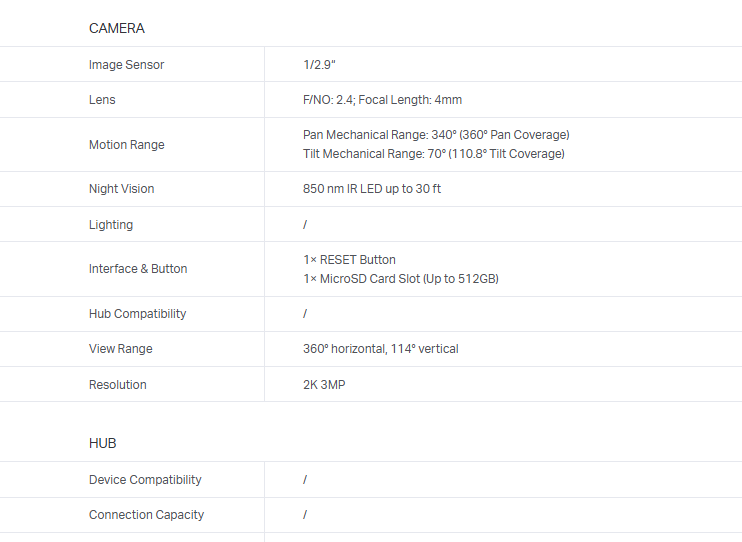This screenshot has height=542, width=742.
Task: Click the Tilt Mechanical Range 70° text
Action: click(433, 154)
